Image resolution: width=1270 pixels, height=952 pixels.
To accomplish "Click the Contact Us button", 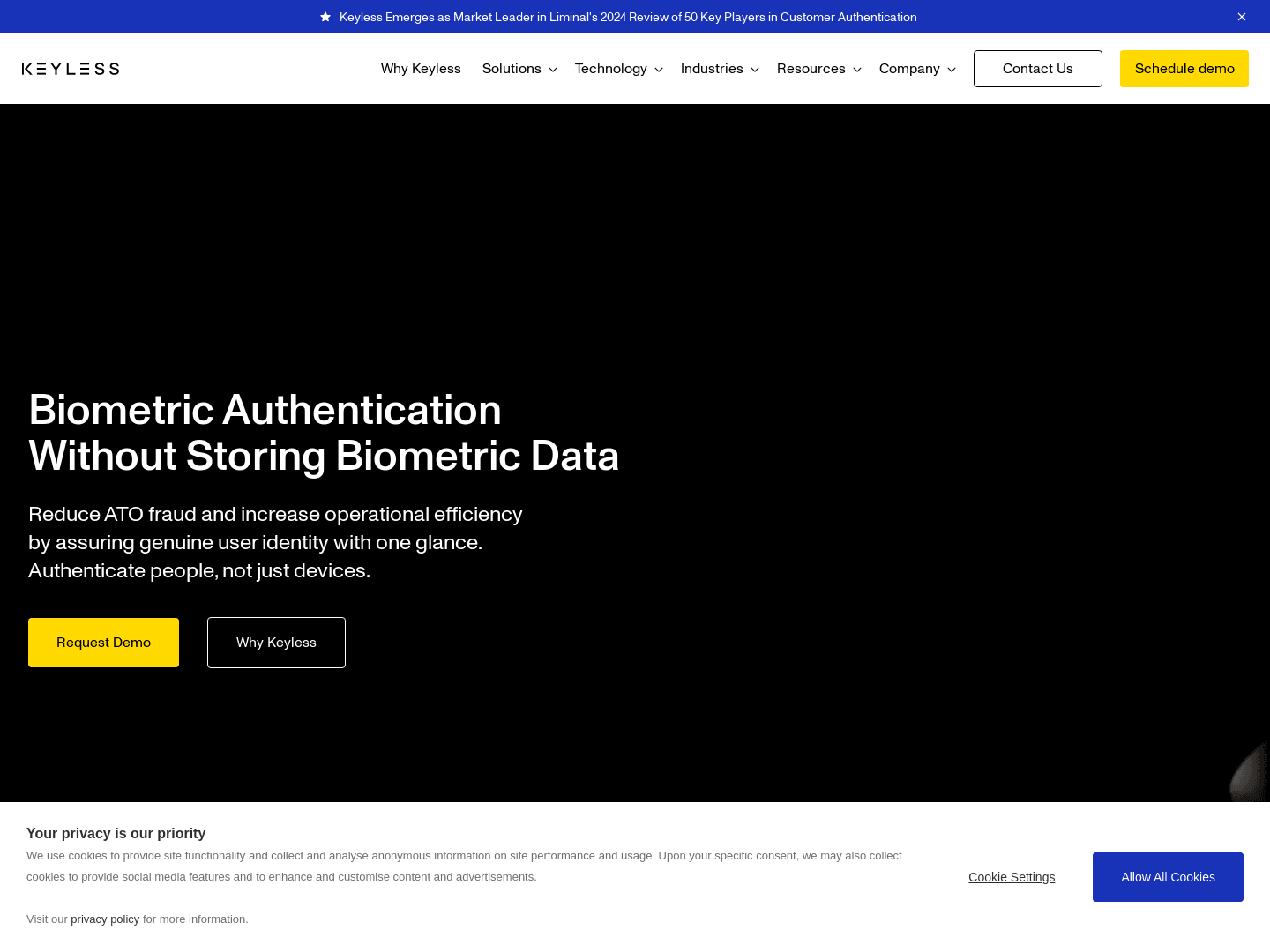I will pos(1037,69).
